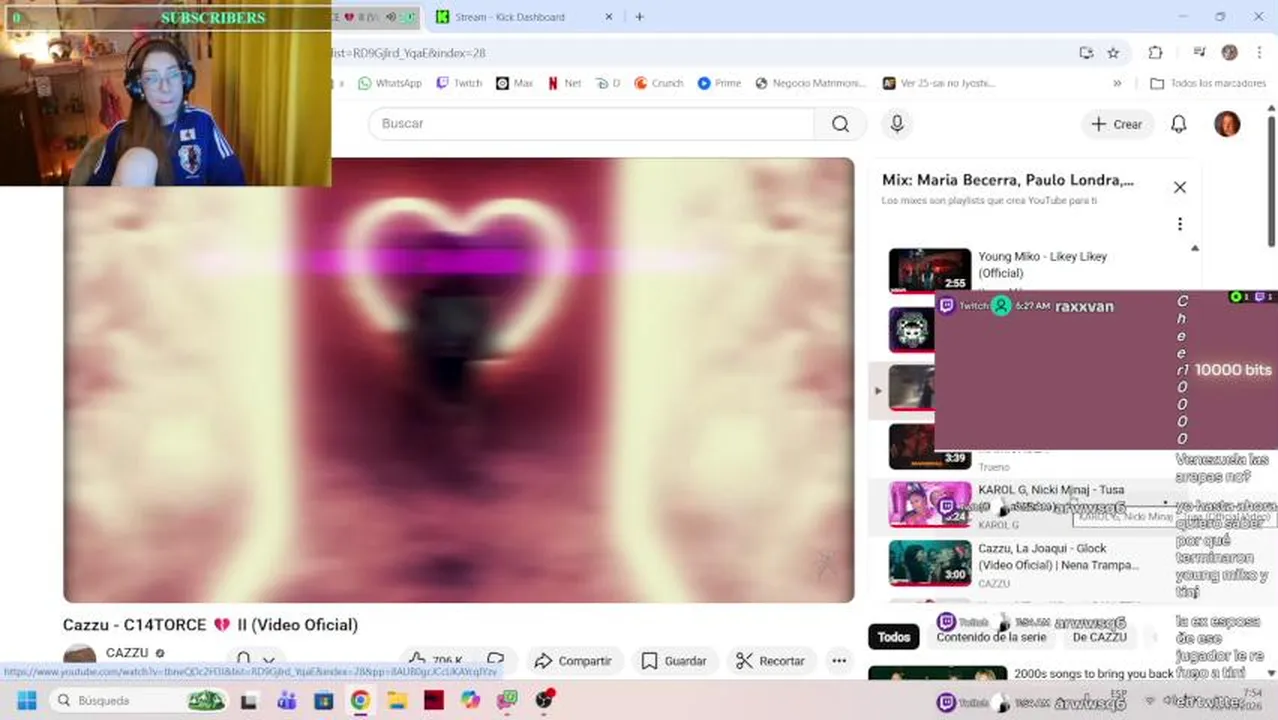
Task: Expand hidden bookmarks chevron
Action: 1117,83
